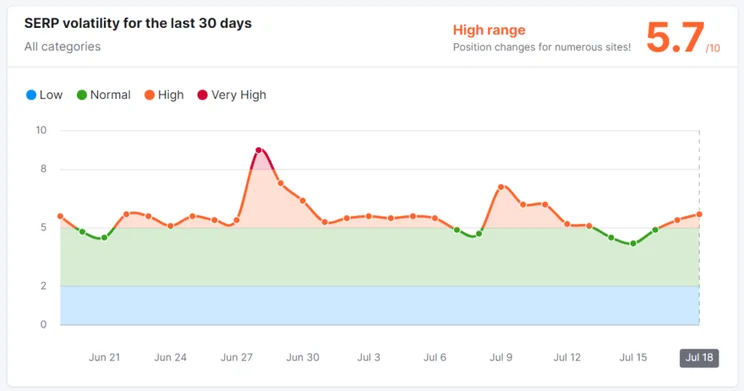744x391 pixels.
Task: Click the green Jun 21 data point
Action: [x=104, y=238]
